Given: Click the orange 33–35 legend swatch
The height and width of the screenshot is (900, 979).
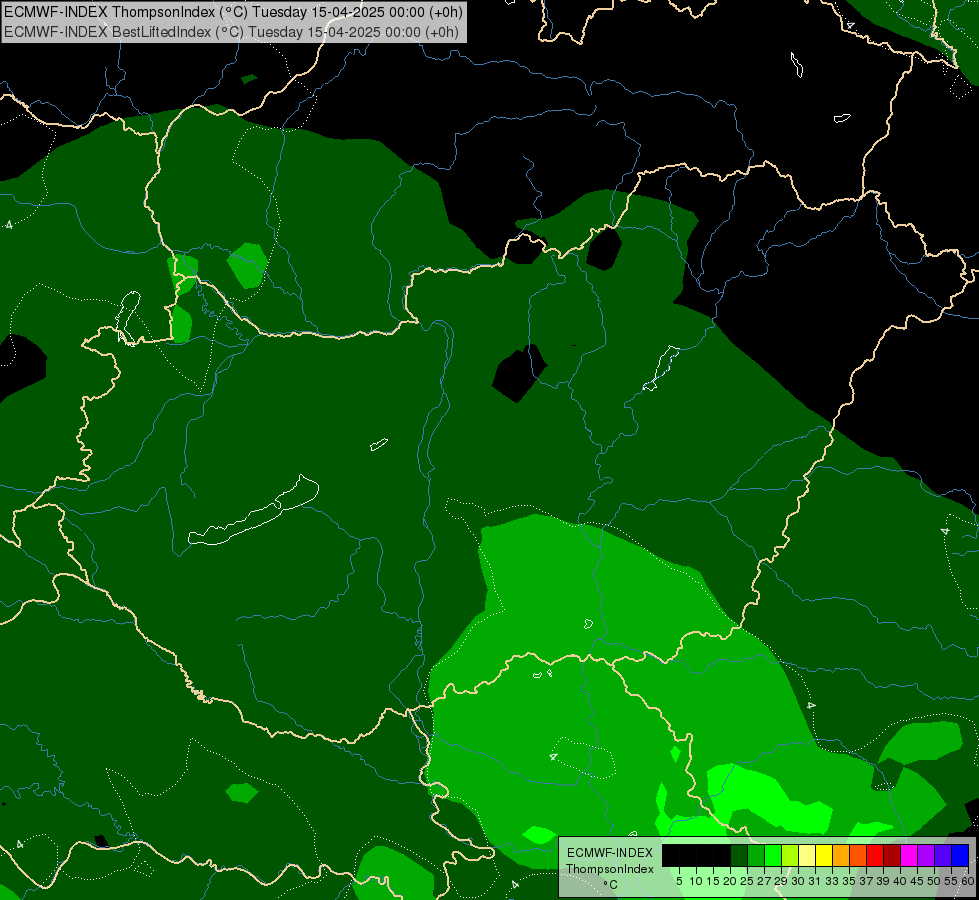Looking at the screenshot, I should [841, 856].
